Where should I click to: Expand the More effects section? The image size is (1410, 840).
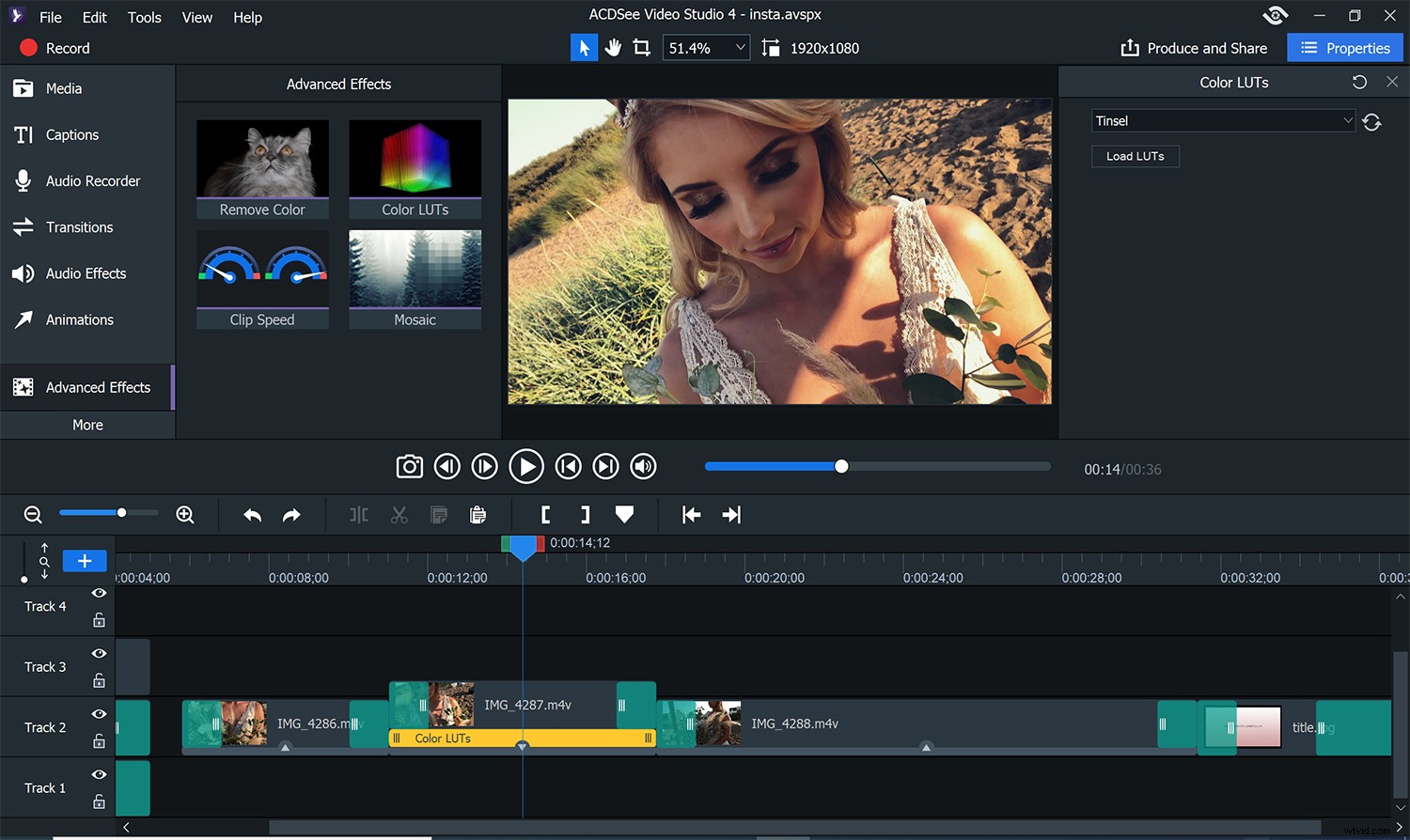click(87, 425)
